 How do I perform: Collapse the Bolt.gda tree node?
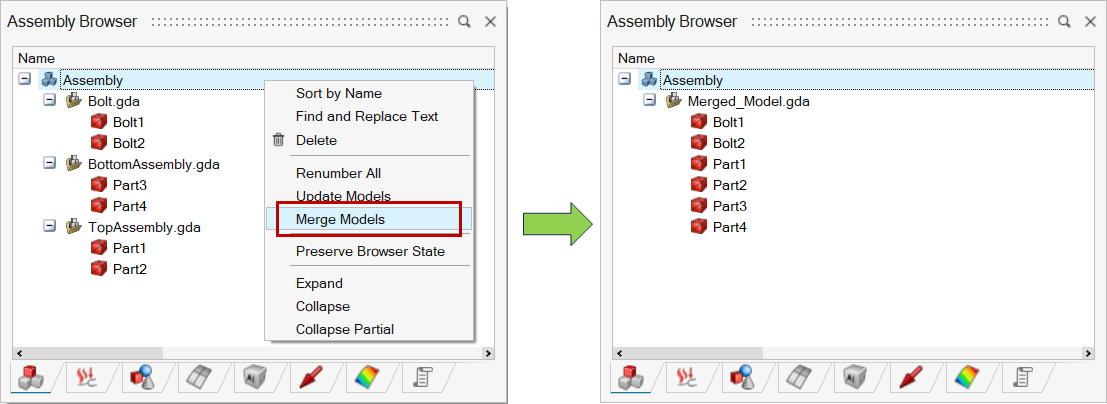(x=49, y=101)
